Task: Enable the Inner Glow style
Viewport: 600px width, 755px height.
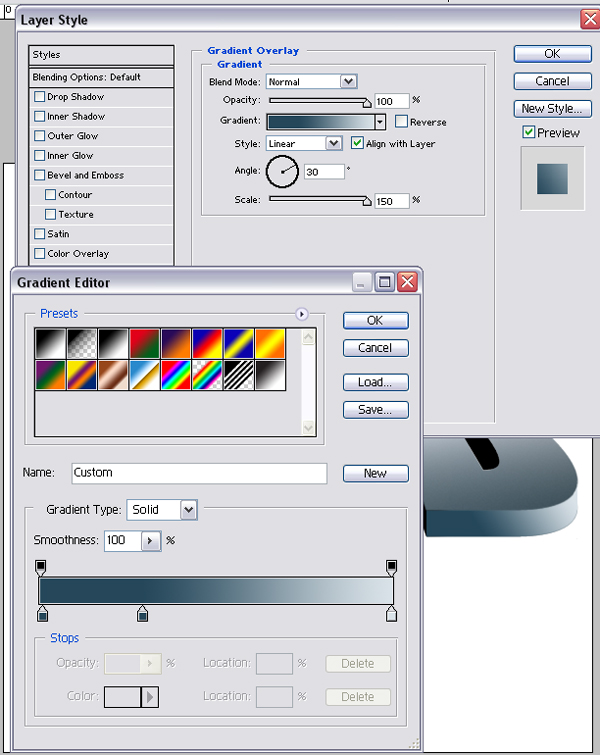Action: coord(40,156)
